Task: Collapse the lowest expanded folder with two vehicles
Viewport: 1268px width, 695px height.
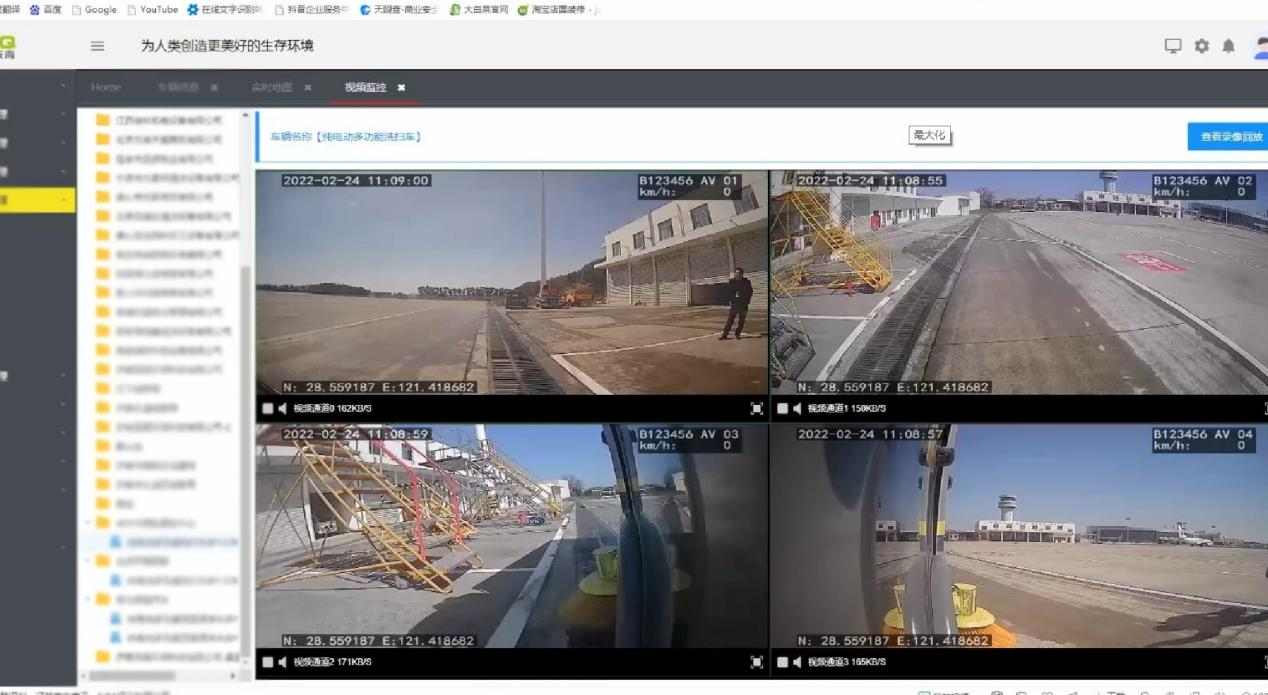Action: (x=88, y=599)
